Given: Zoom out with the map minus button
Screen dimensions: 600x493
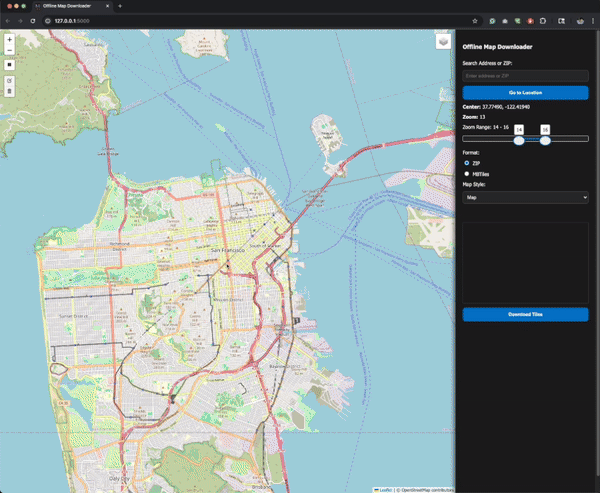Looking at the screenshot, I should pyautogui.click(x=10, y=51).
